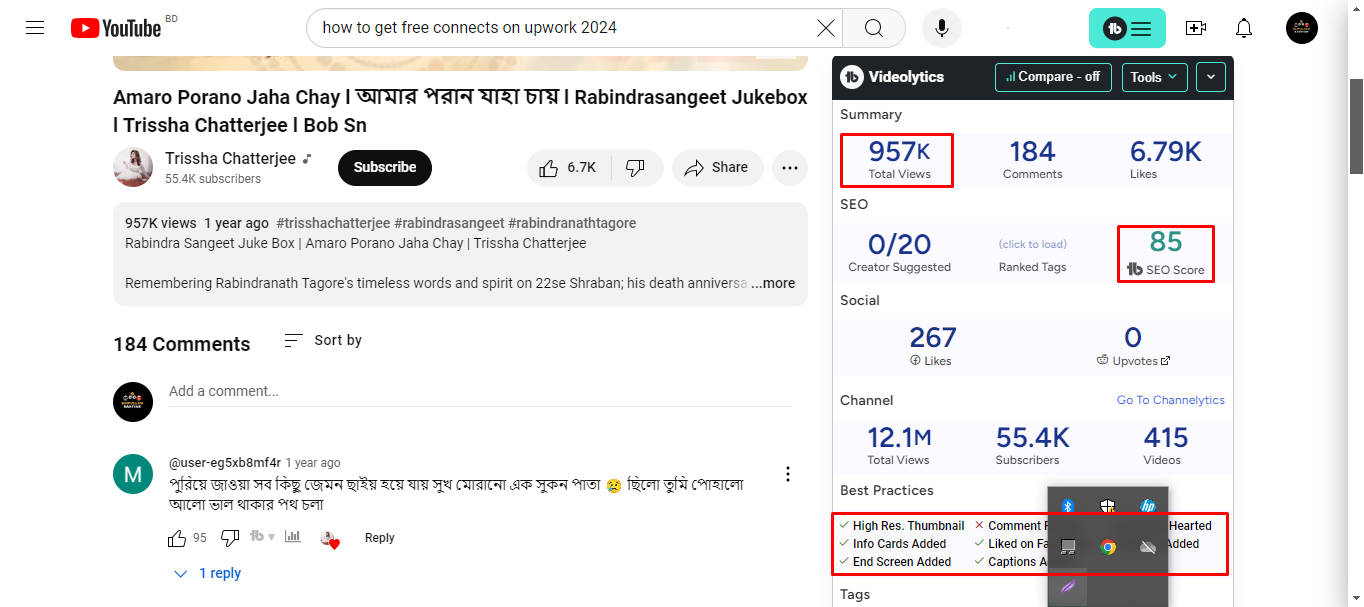Open the purple feather tray icon
The height and width of the screenshot is (607, 1364).
1067,587
